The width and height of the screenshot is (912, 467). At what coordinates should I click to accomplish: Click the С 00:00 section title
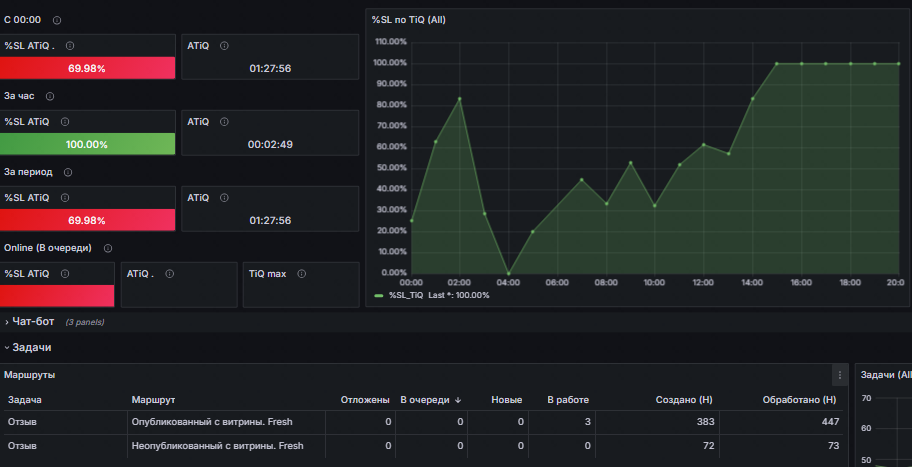[x=23, y=20]
